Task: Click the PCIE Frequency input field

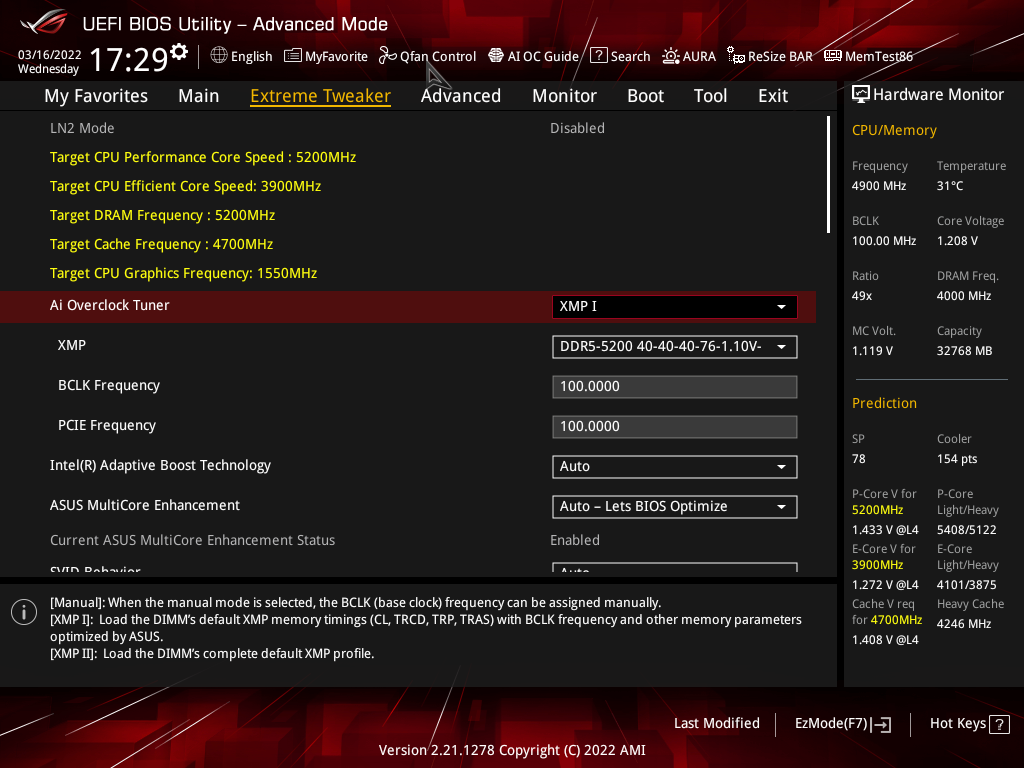Action: [675, 426]
